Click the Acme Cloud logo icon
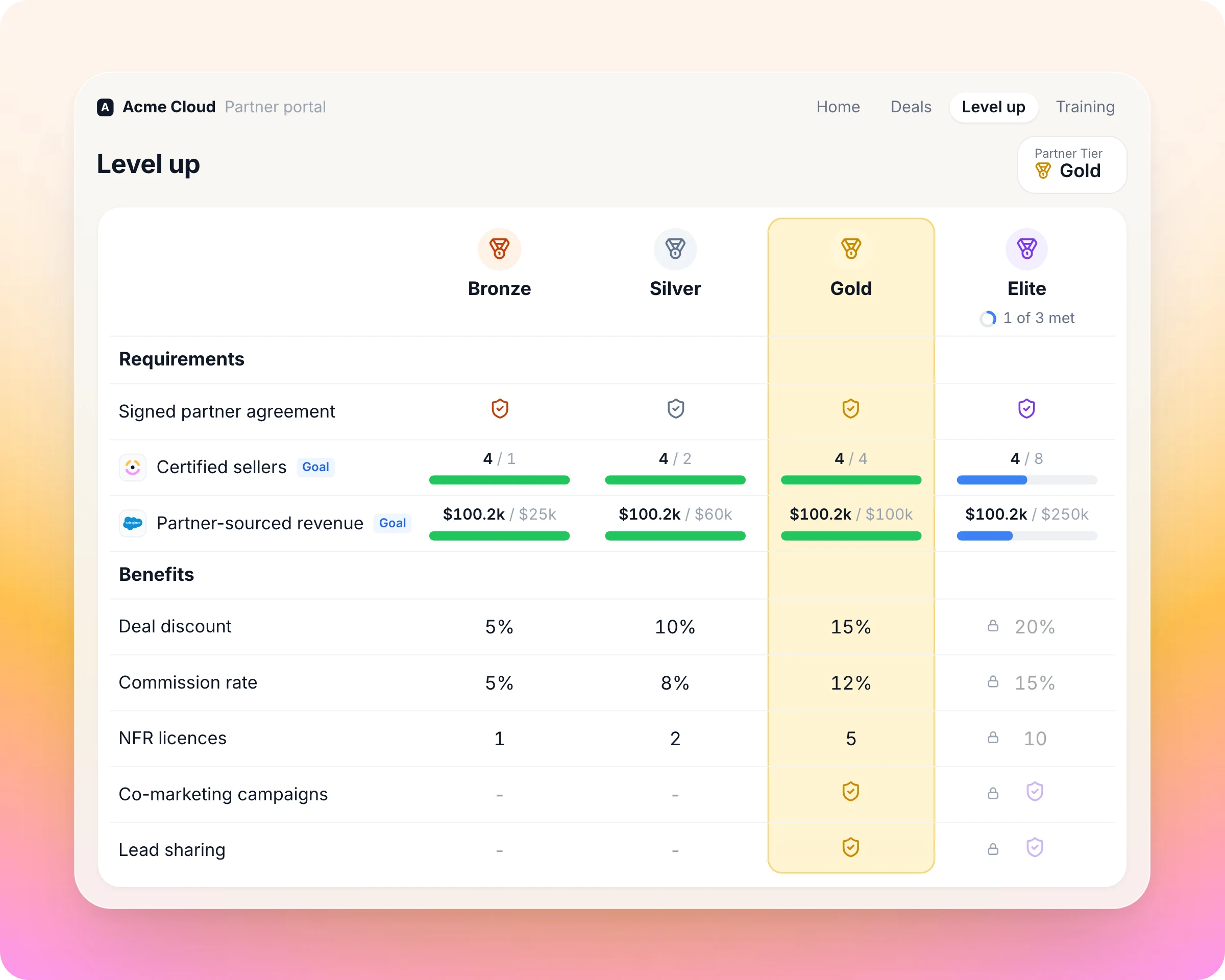The image size is (1225, 980). click(105, 107)
